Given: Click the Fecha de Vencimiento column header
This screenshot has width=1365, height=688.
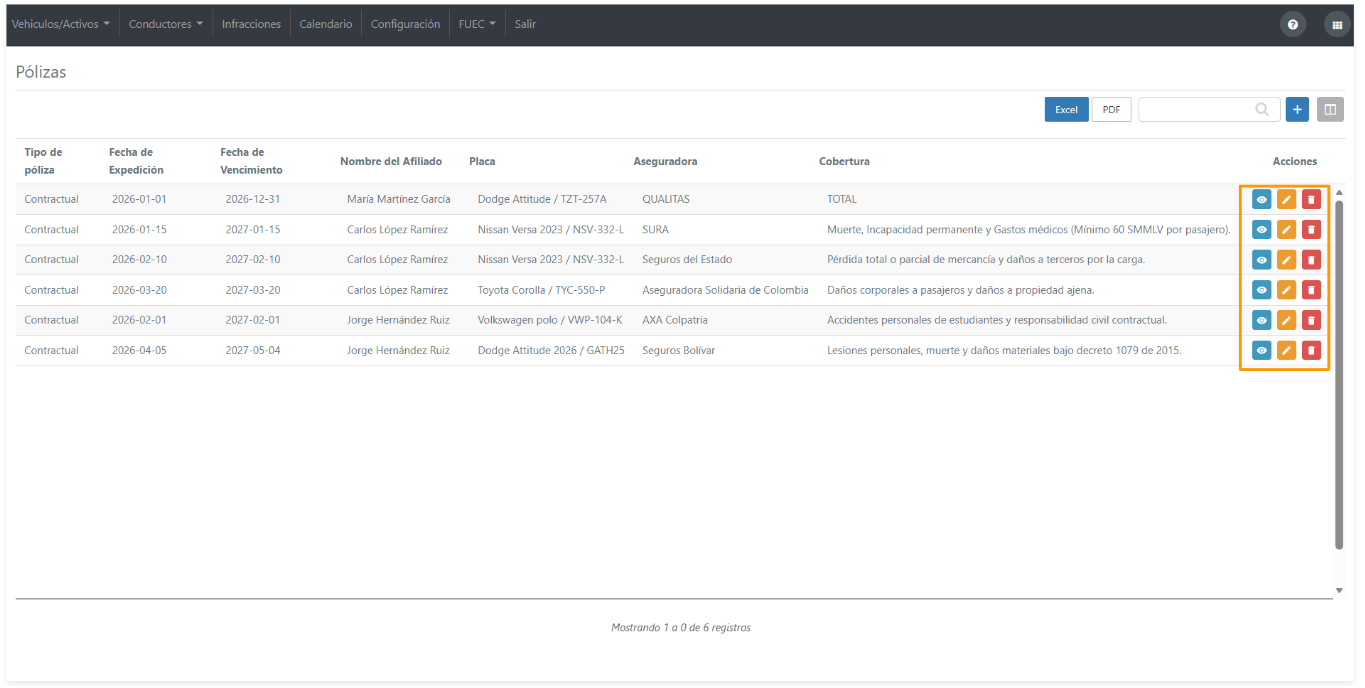Looking at the screenshot, I should (251, 161).
